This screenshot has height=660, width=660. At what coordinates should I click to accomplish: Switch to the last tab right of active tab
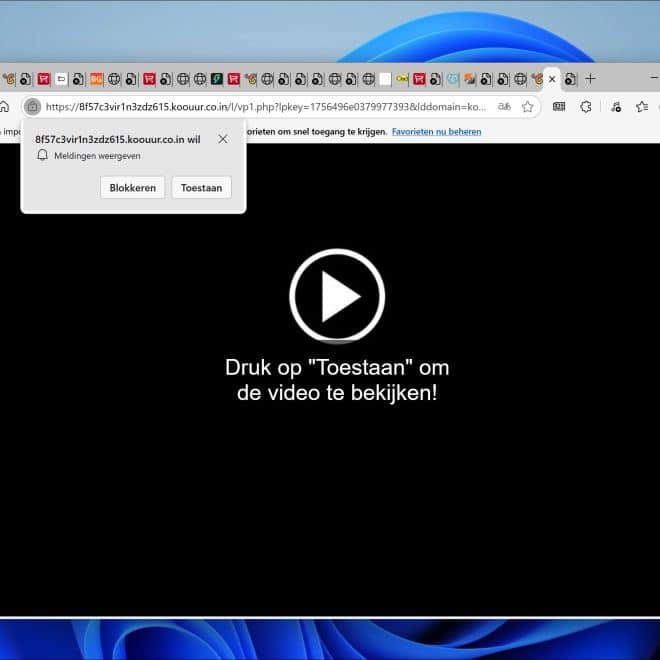click(570, 79)
